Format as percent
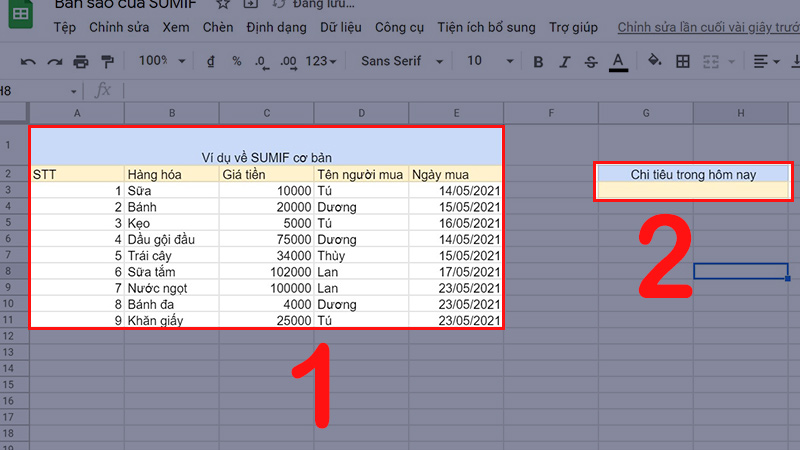The width and height of the screenshot is (800, 450). coord(236,61)
